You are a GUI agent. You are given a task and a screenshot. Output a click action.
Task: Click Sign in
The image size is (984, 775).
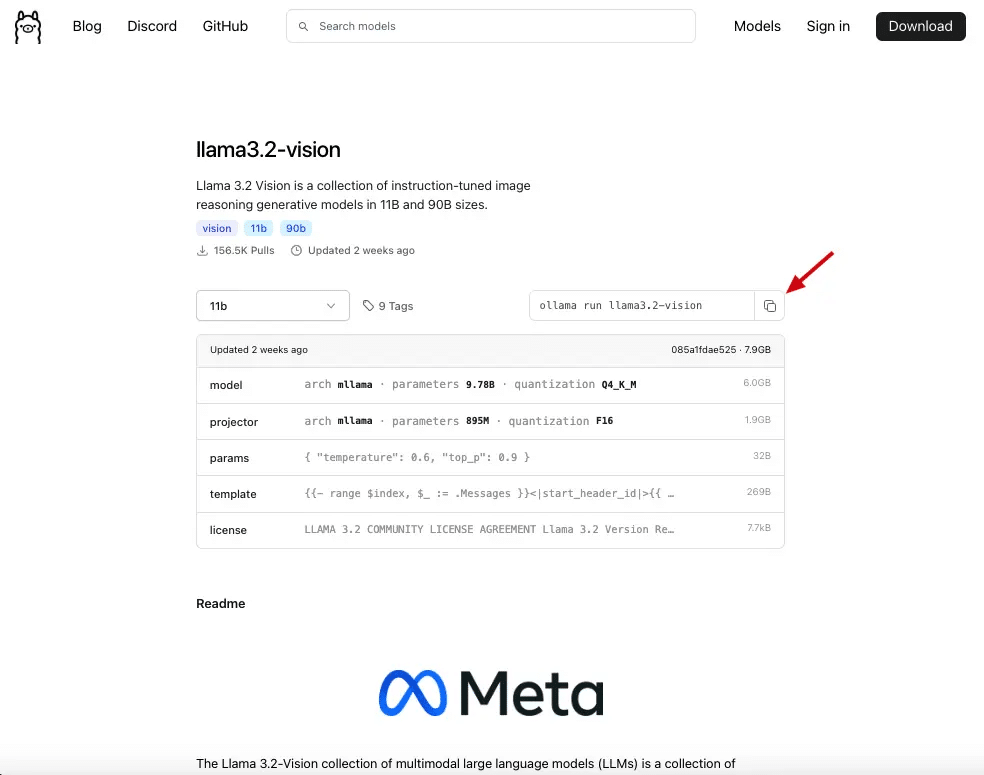click(828, 26)
